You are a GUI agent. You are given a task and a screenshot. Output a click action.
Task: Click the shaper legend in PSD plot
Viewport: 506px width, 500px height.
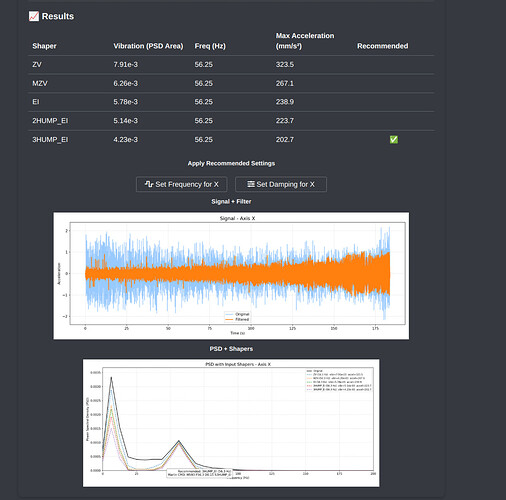339,380
